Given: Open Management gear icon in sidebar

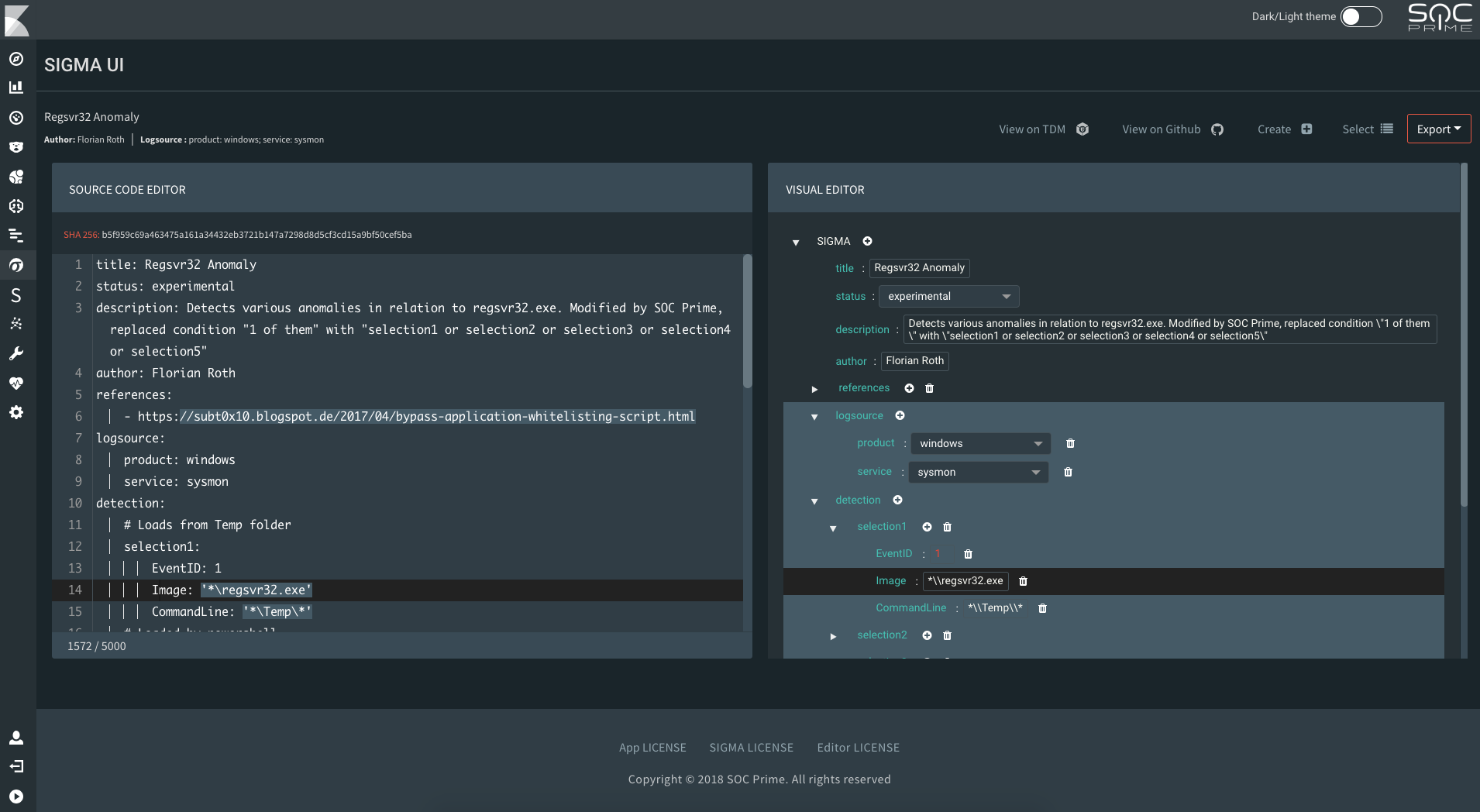Looking at the screenshot, I should click(16, 412).
